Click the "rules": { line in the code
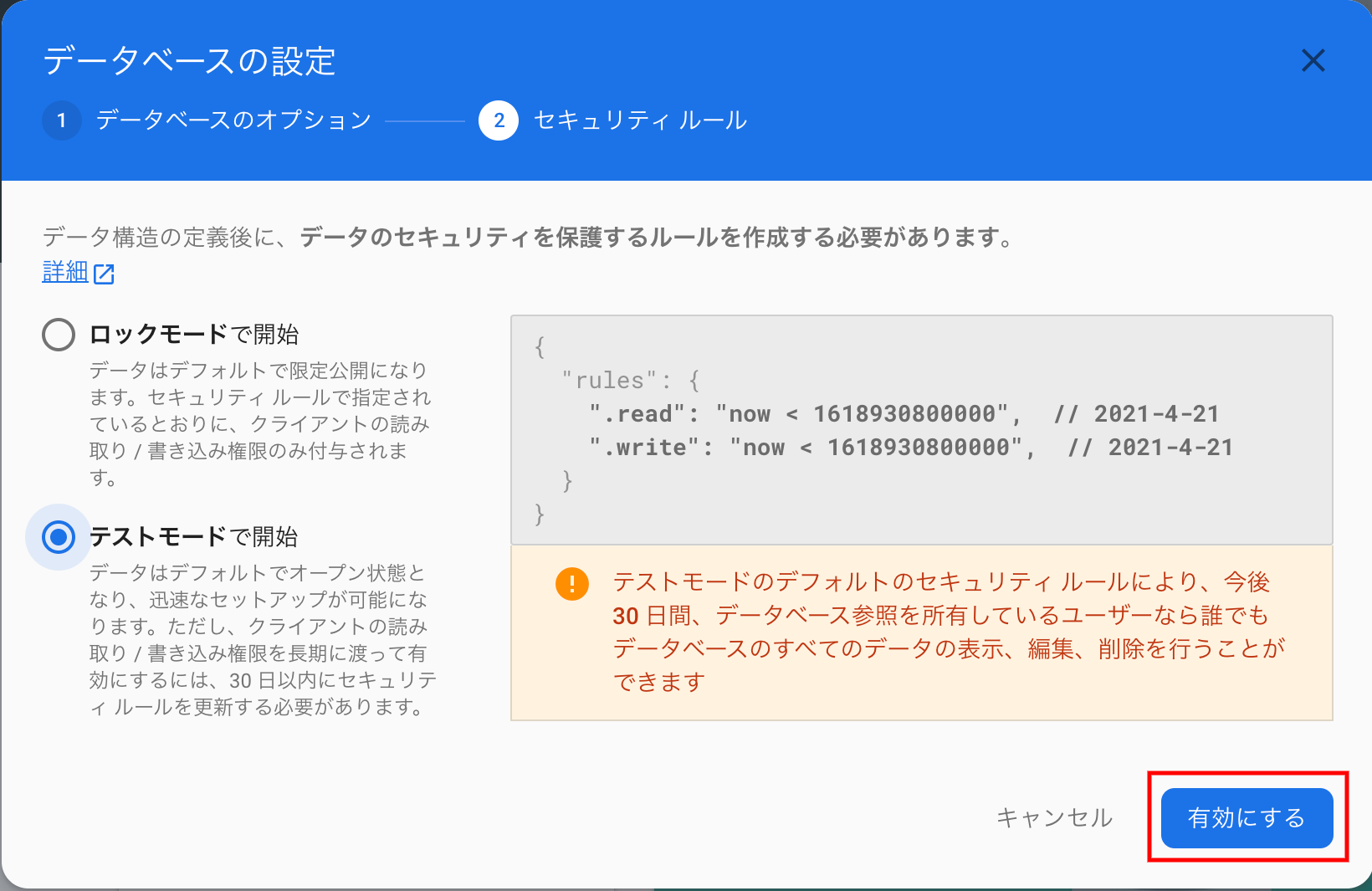Image resolution: width=1372 pixels, height=891 pixels. 631,381
